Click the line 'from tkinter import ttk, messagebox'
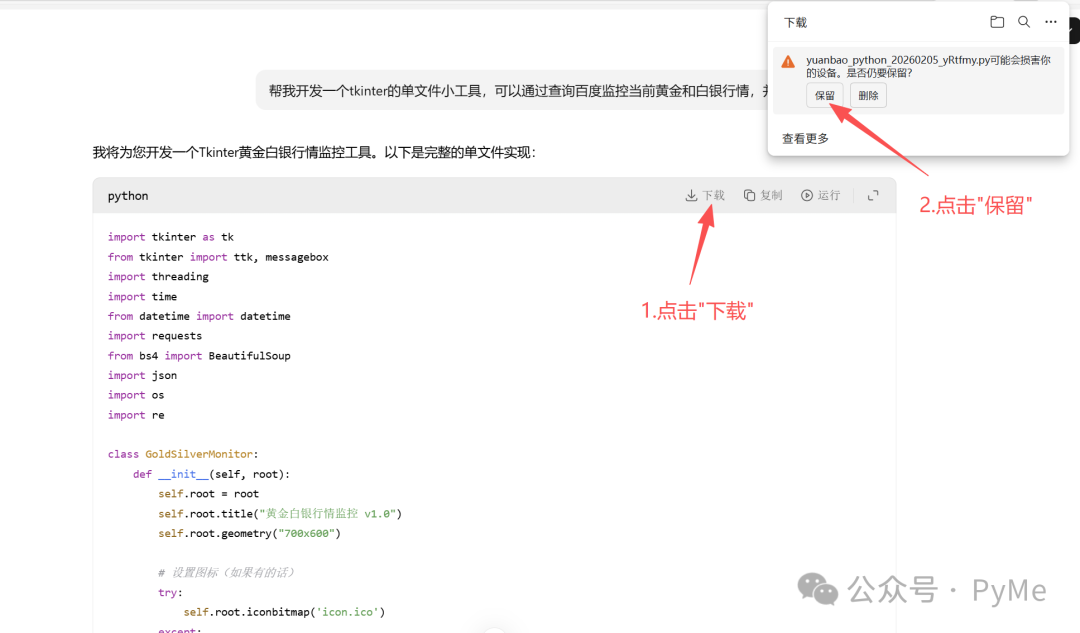Viewport: 1080px width, 633px height. pyautogui.click(x=218, y=257)
